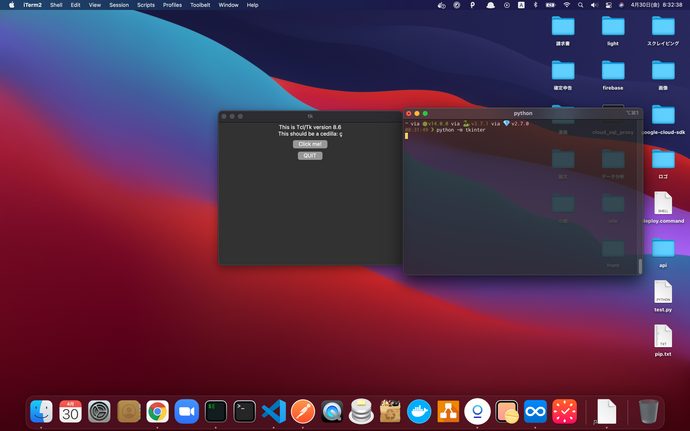The width and height of the screenshot is (690, 431).
Task: Open the 確定申告 folder on desktop
Action: point(563,70)
